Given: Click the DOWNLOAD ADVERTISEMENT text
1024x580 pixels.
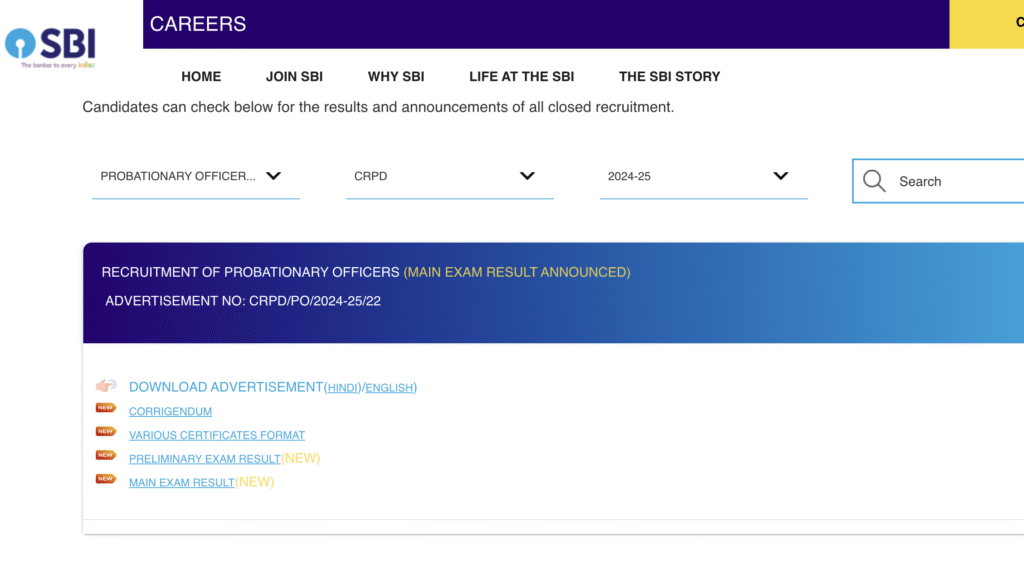Looking at the screenshot, I should [x=226, y=387].
